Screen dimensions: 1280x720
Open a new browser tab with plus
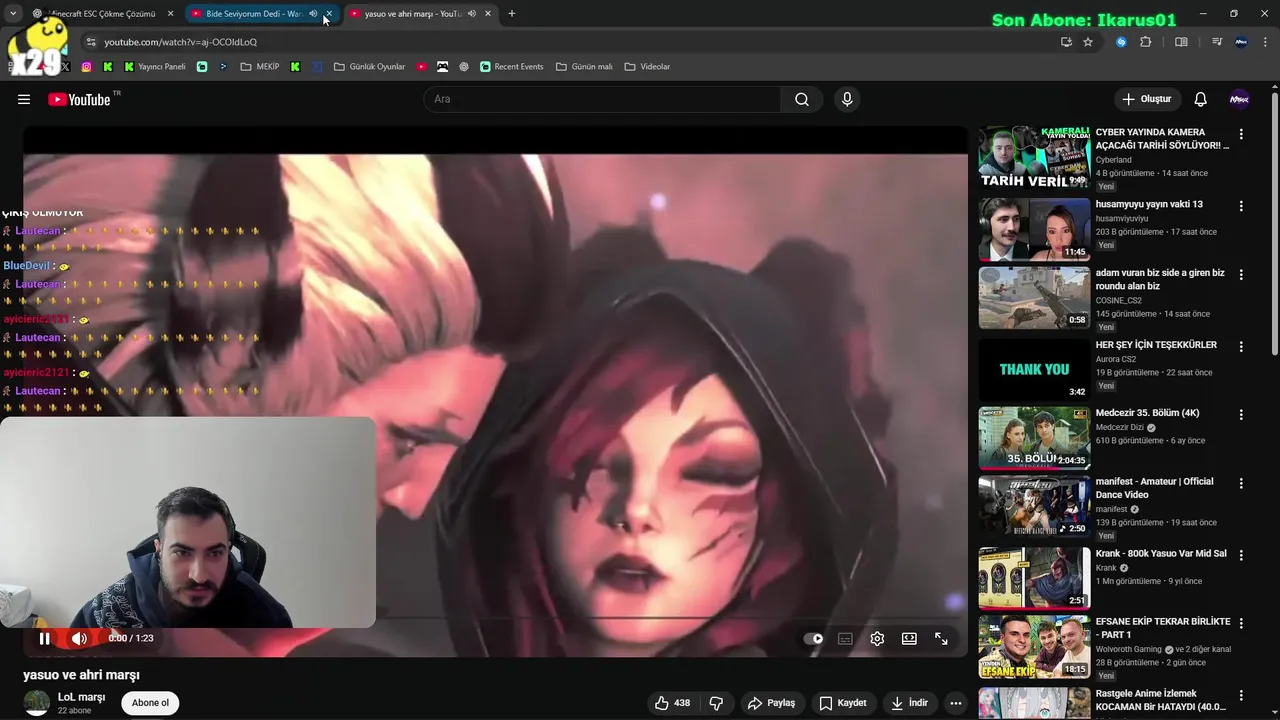pyautogui.click(x=512, y=14)
